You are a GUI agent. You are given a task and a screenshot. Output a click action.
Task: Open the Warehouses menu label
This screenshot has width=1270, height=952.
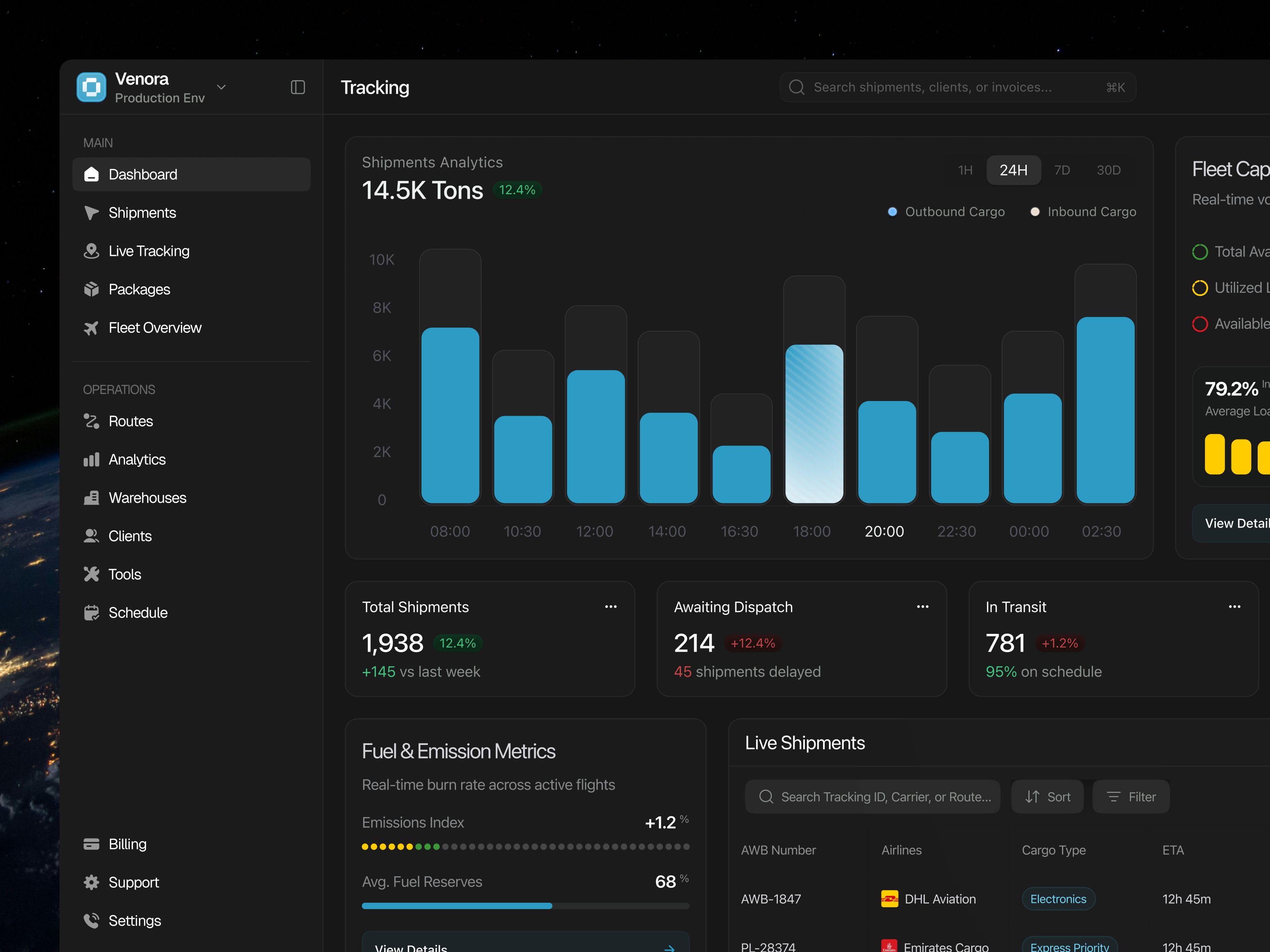pyautogui.click(x=148, y=498)
